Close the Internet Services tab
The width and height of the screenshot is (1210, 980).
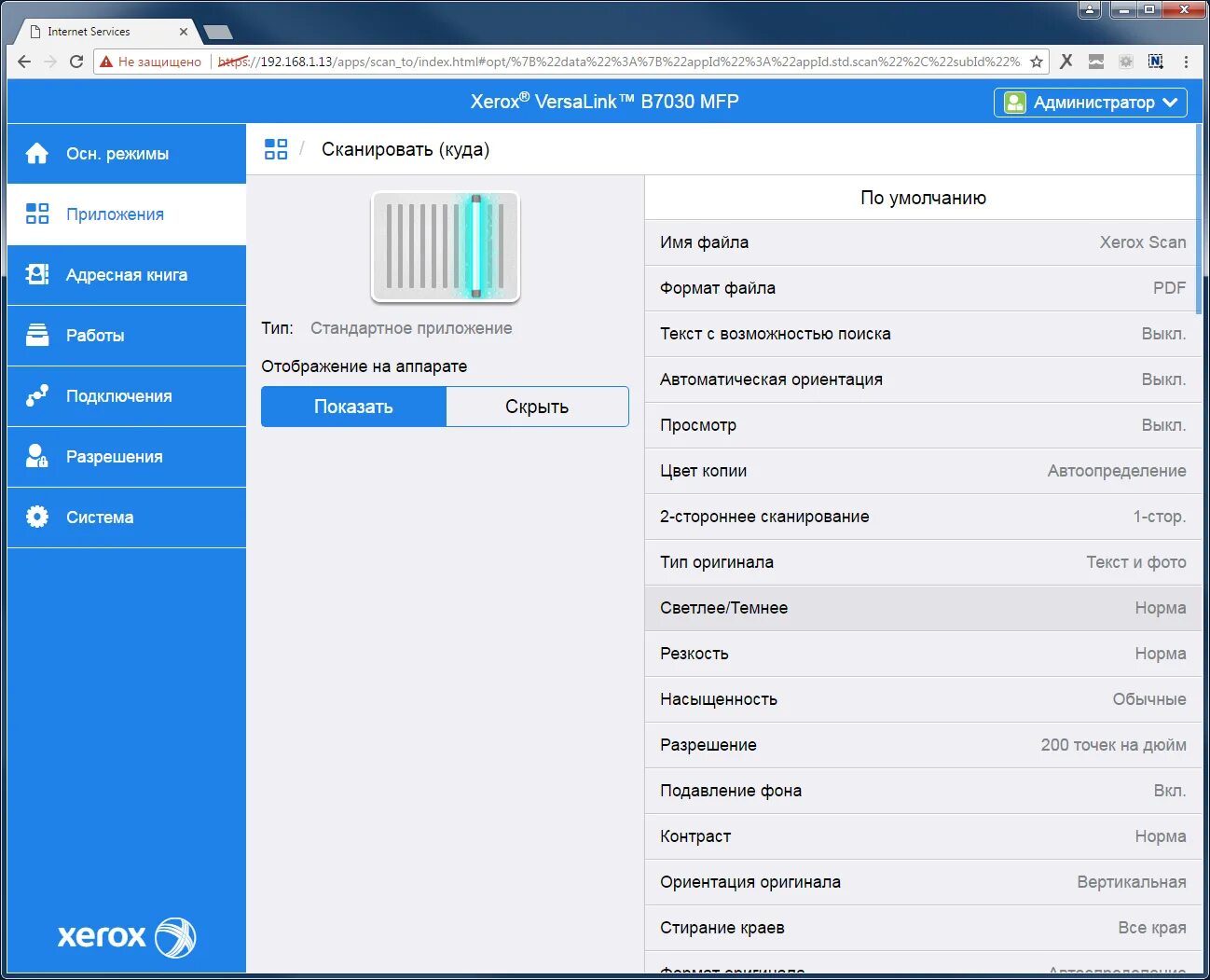pos(184,32)
